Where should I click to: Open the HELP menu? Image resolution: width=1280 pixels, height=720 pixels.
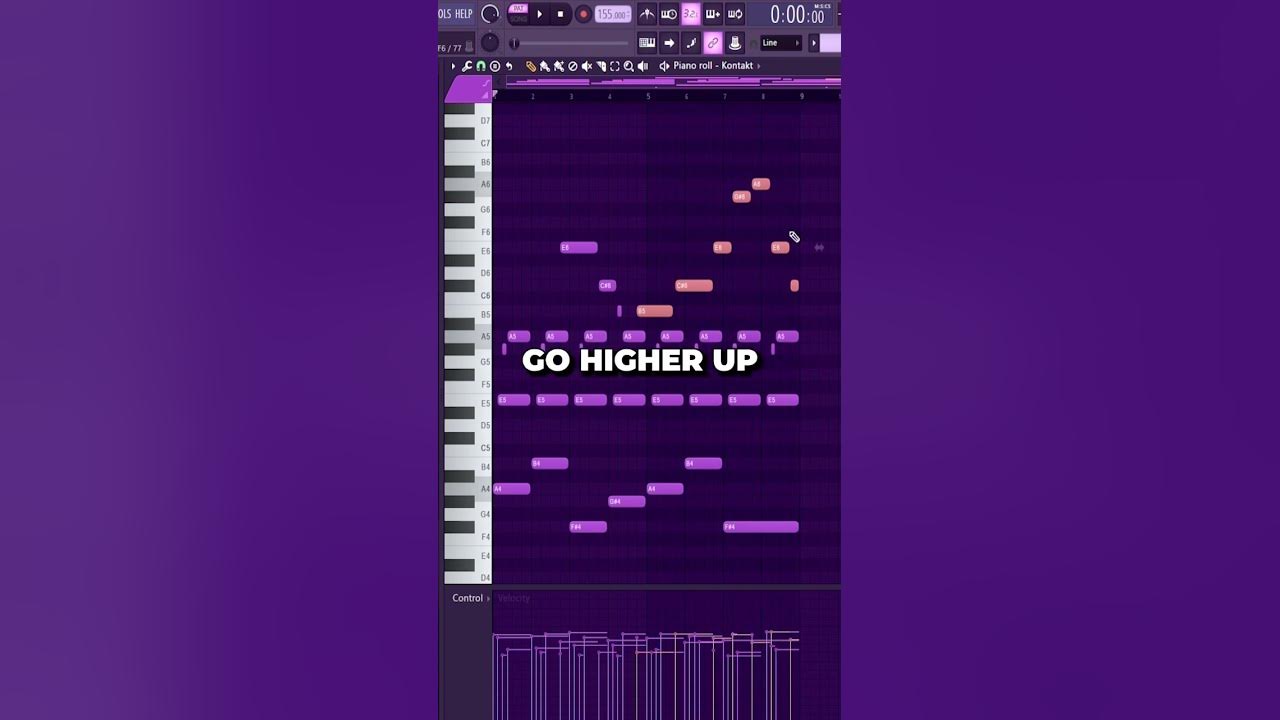(x=464, y=14)
